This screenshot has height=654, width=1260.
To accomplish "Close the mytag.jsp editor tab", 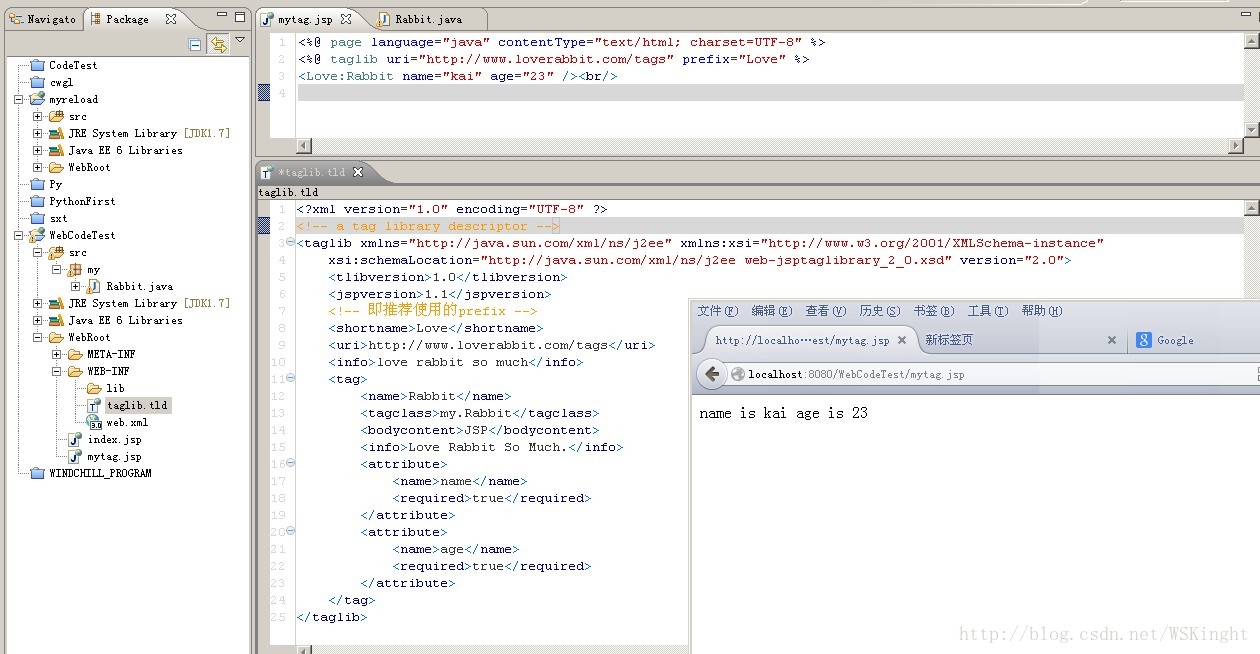I will tap(346, 19).
